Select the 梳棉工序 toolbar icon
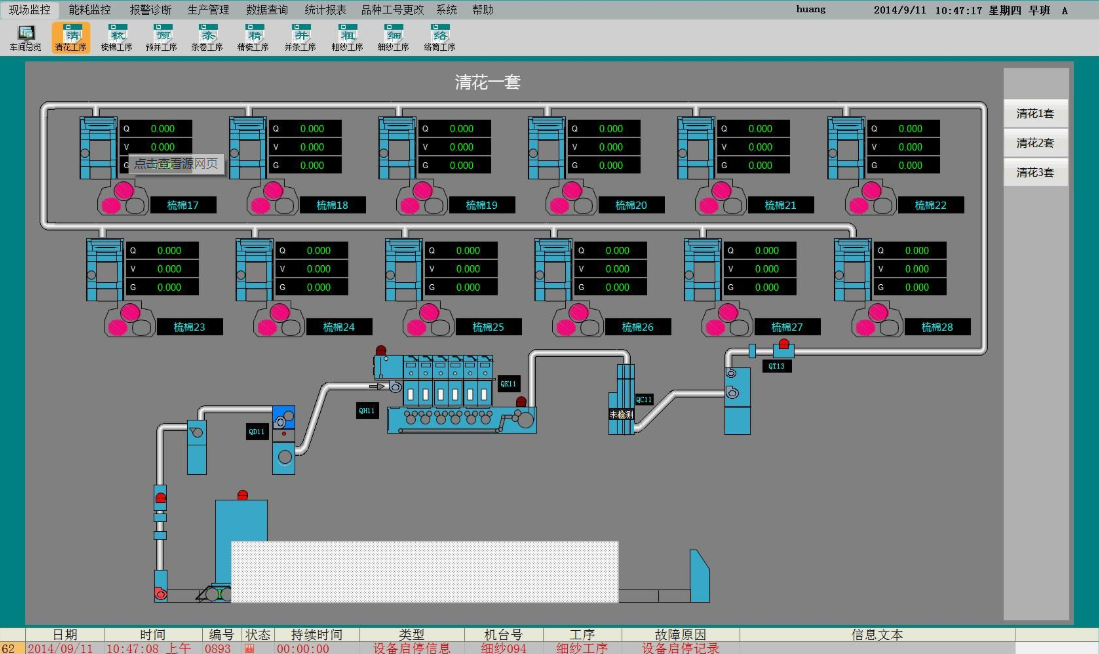The height and width of the screenshot is (654, 1099). click(116, 38)
